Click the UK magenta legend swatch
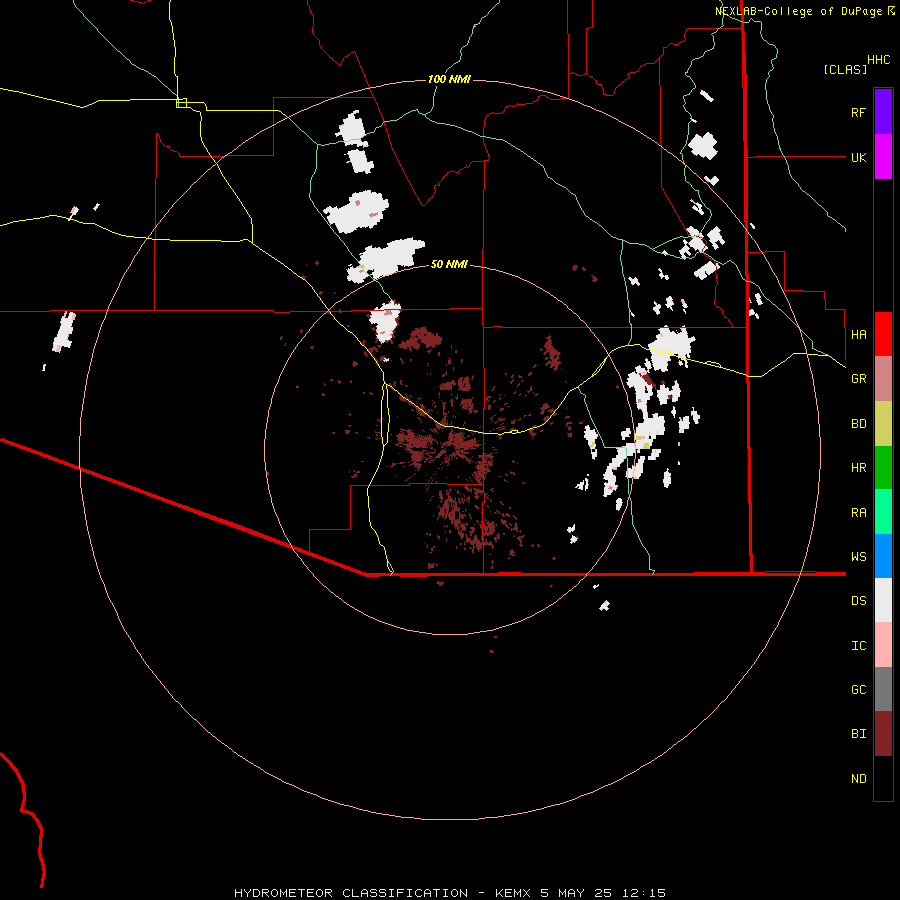Viewport: 900px width, 900px height. pos(883,157)
